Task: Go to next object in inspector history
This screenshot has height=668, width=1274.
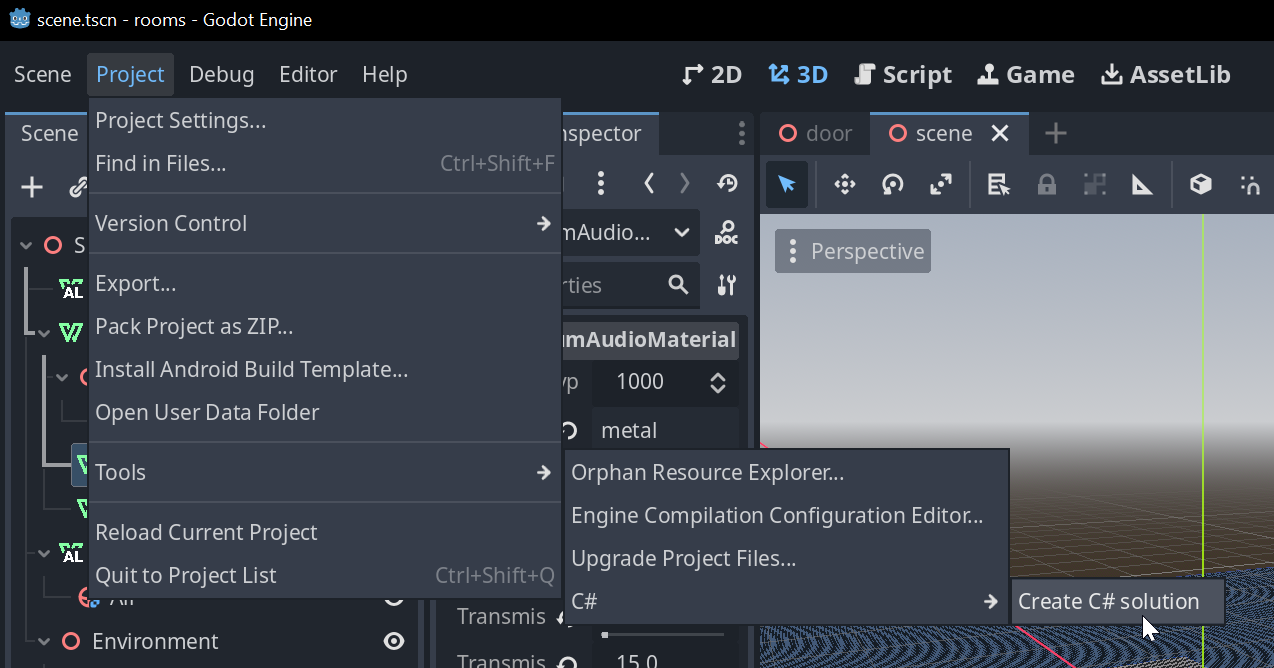Action: pyautogui.click(x=685, y=183)
